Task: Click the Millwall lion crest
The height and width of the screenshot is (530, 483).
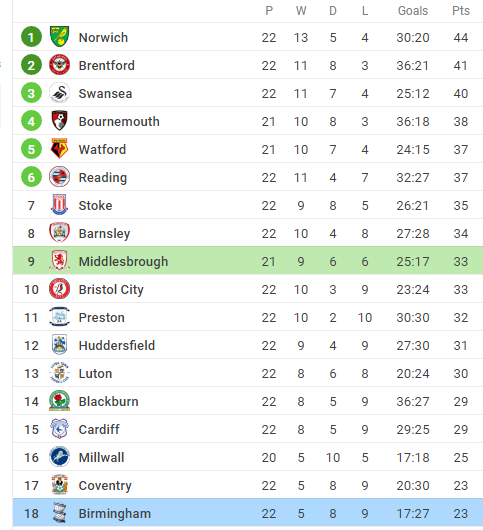Action: tap(59, 457)
